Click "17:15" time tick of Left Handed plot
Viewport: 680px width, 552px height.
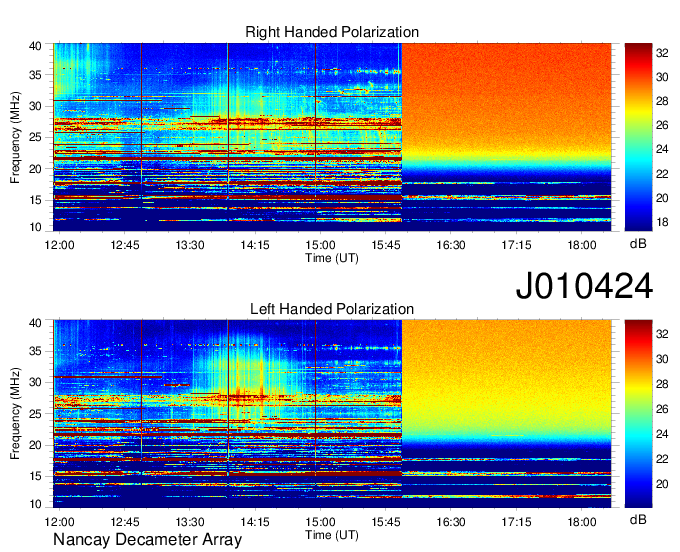(517, 522)
